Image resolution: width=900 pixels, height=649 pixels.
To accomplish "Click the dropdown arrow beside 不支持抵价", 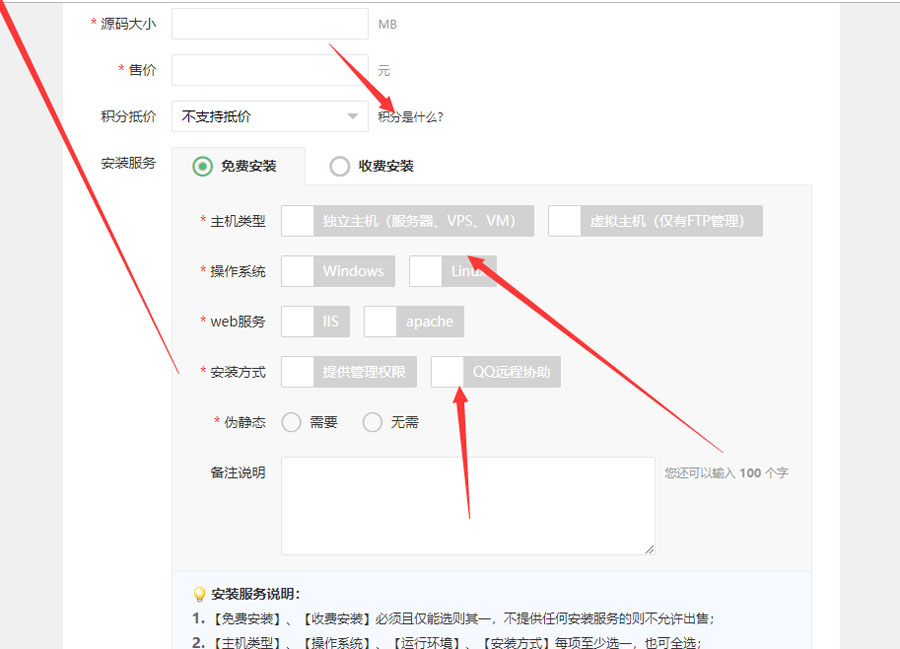I will coord(352,117).
